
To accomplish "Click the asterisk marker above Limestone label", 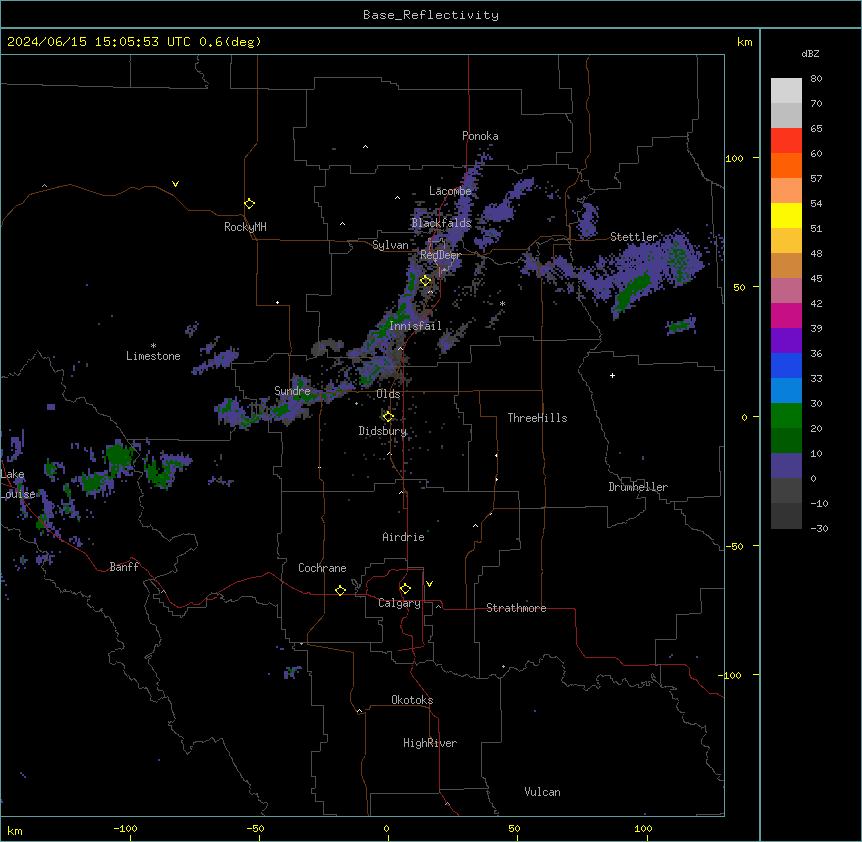I will (x=153, y=346).
